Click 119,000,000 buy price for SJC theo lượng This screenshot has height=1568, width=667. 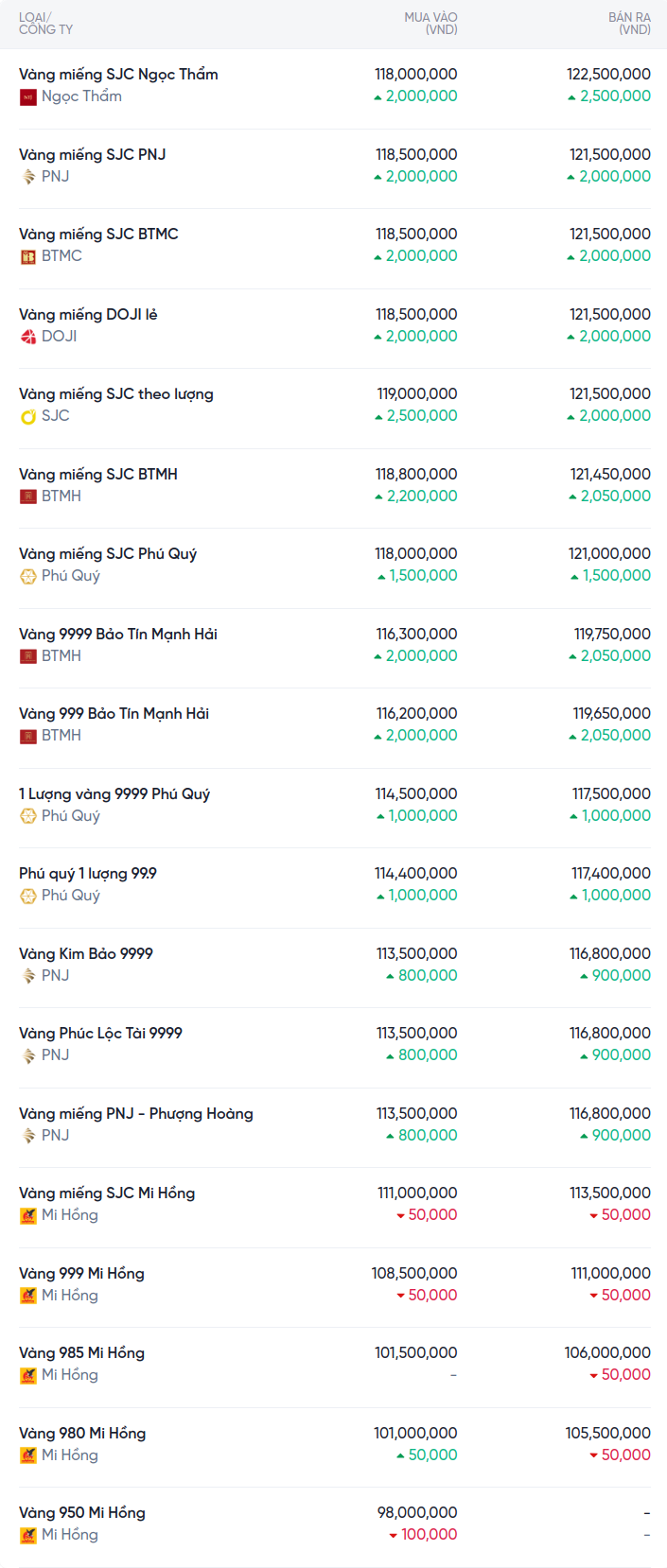(x=417, y=393)
